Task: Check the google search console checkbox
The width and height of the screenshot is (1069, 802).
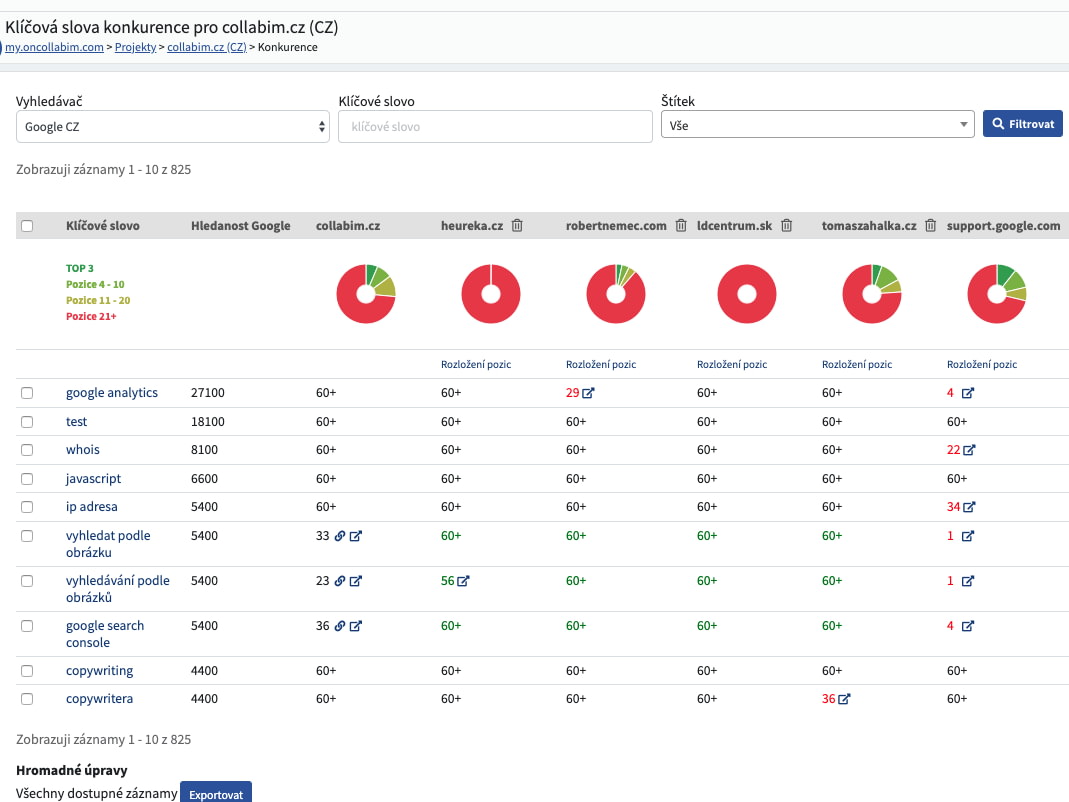Action: tap(27, 626)
